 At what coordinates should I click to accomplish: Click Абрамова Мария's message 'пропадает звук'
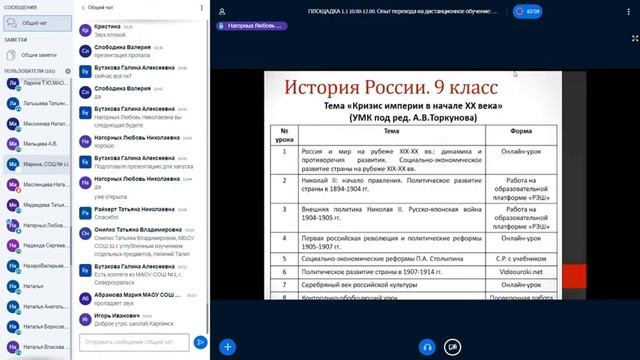114,303
